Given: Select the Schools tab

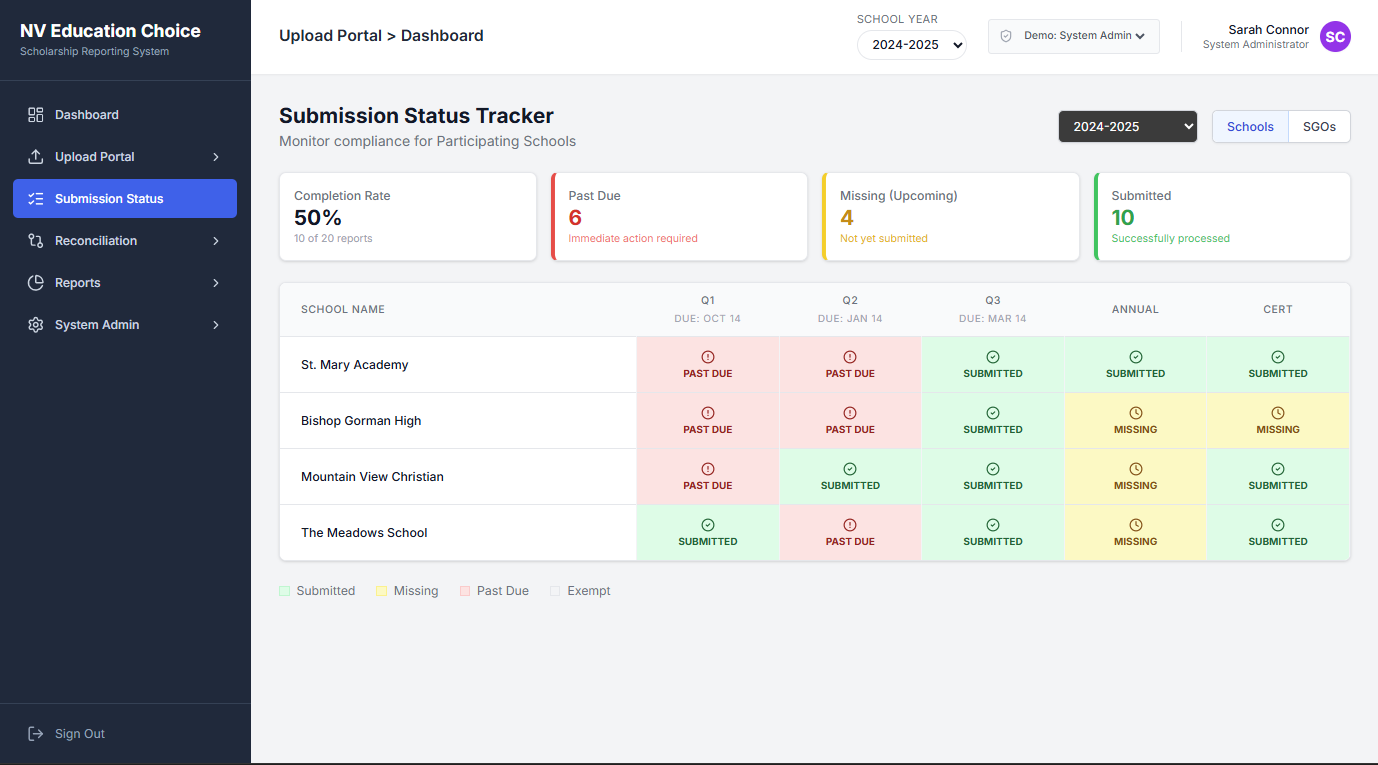Looking at the screenshot, I should [x=1249, y=127].
